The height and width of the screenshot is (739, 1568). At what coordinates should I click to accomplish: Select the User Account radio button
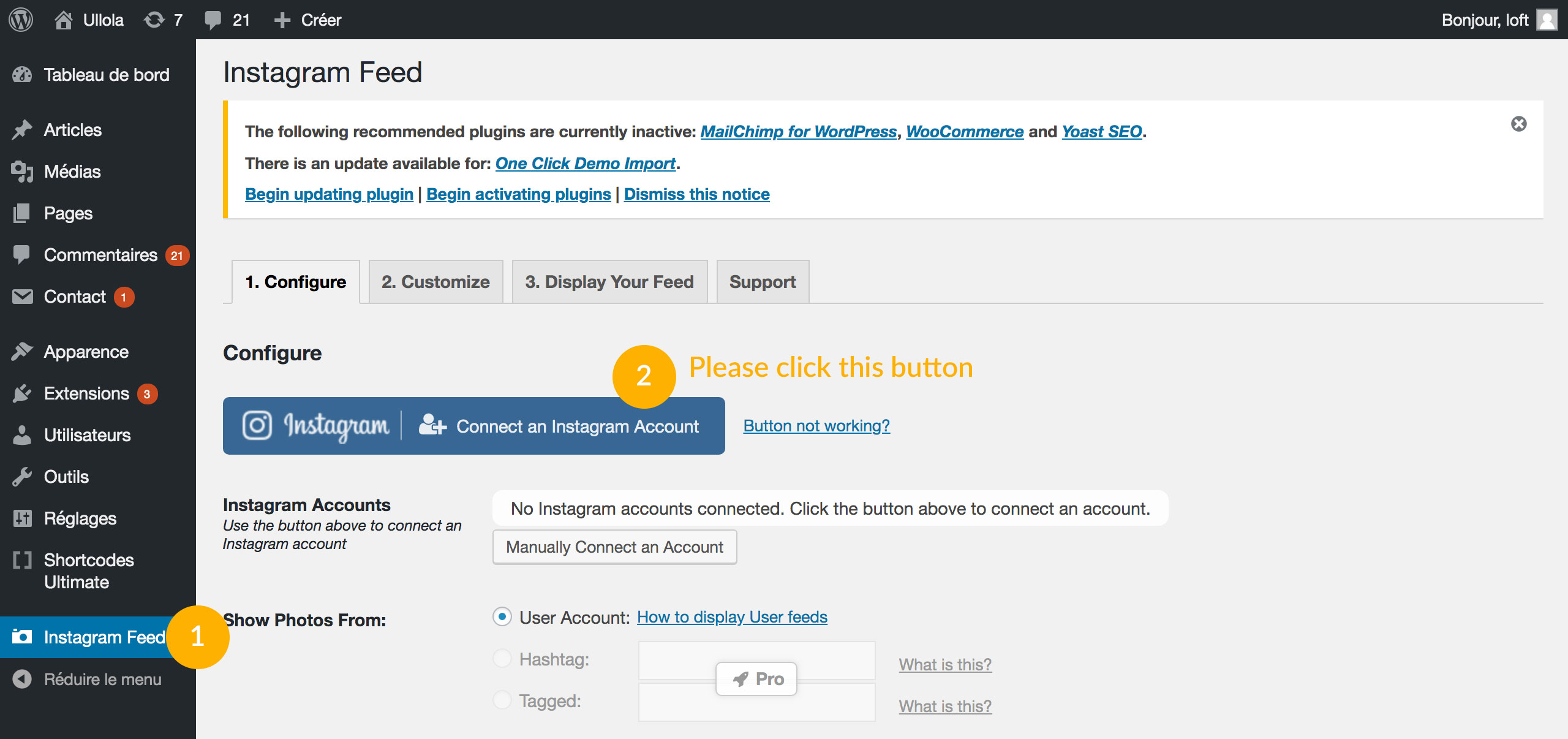pos(502,616)
